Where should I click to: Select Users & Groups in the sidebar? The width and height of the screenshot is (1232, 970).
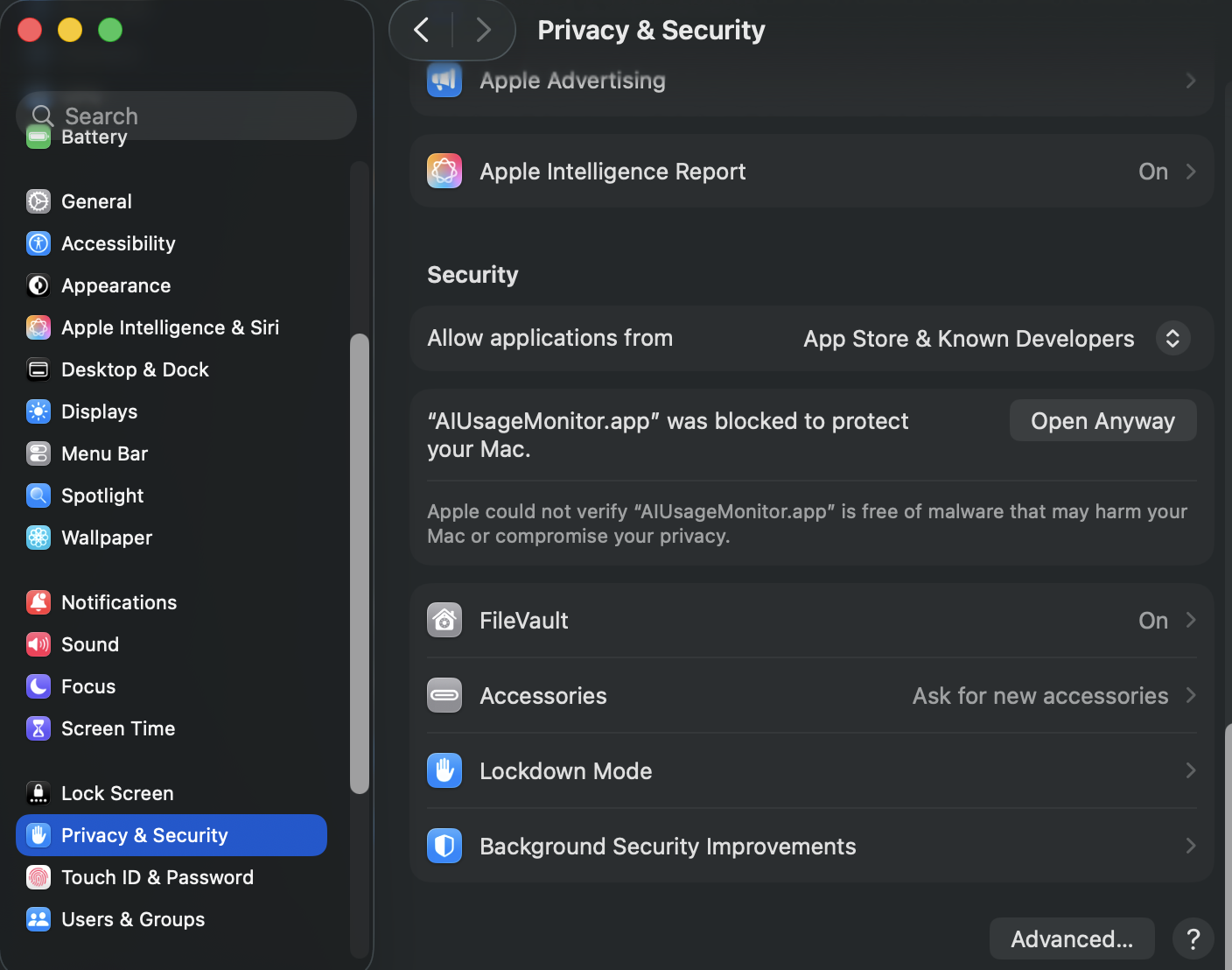pyautogui.click(x=133, y=919)
